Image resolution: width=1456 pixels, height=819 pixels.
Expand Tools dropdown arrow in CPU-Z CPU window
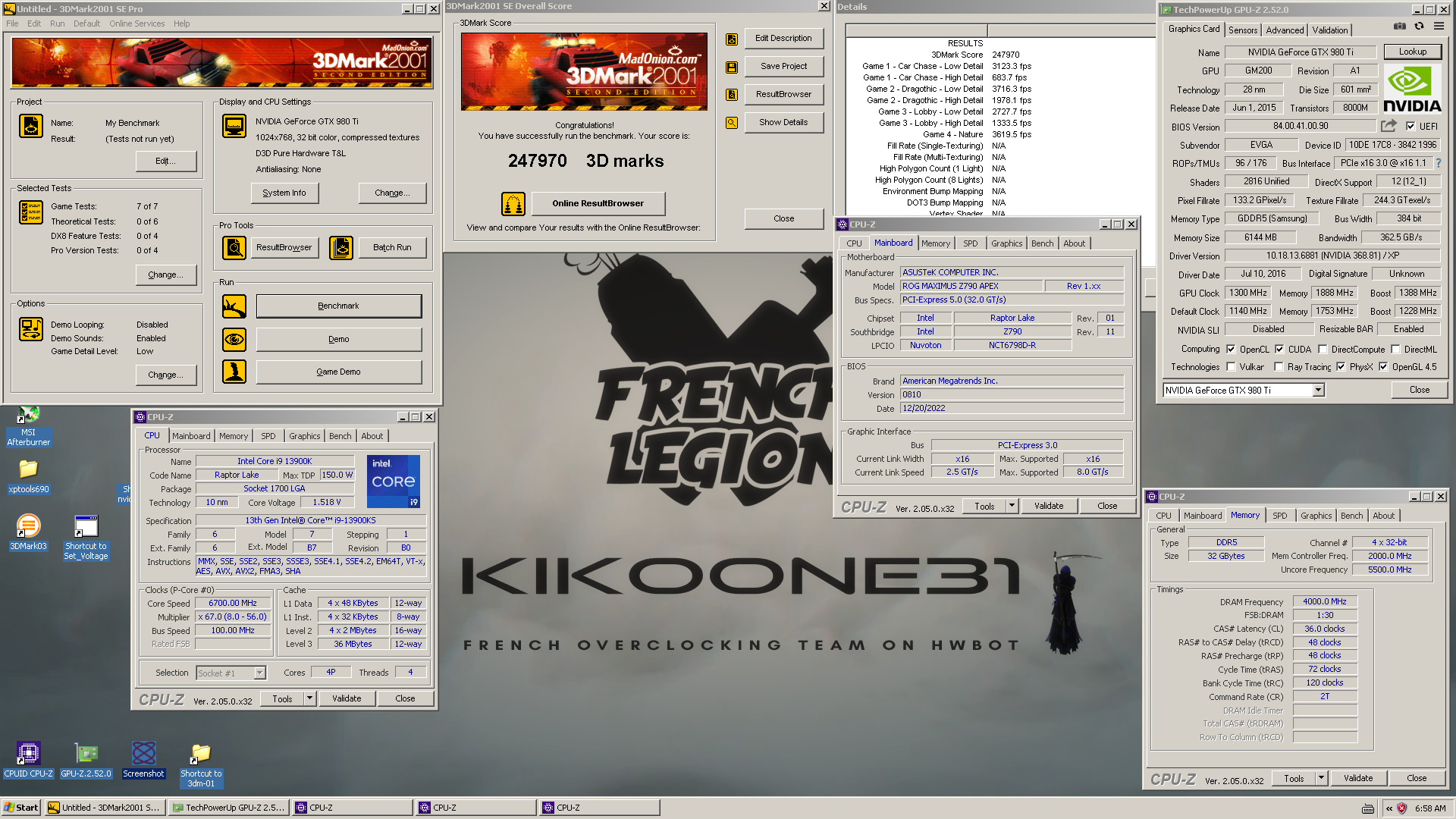pos(309,698)
